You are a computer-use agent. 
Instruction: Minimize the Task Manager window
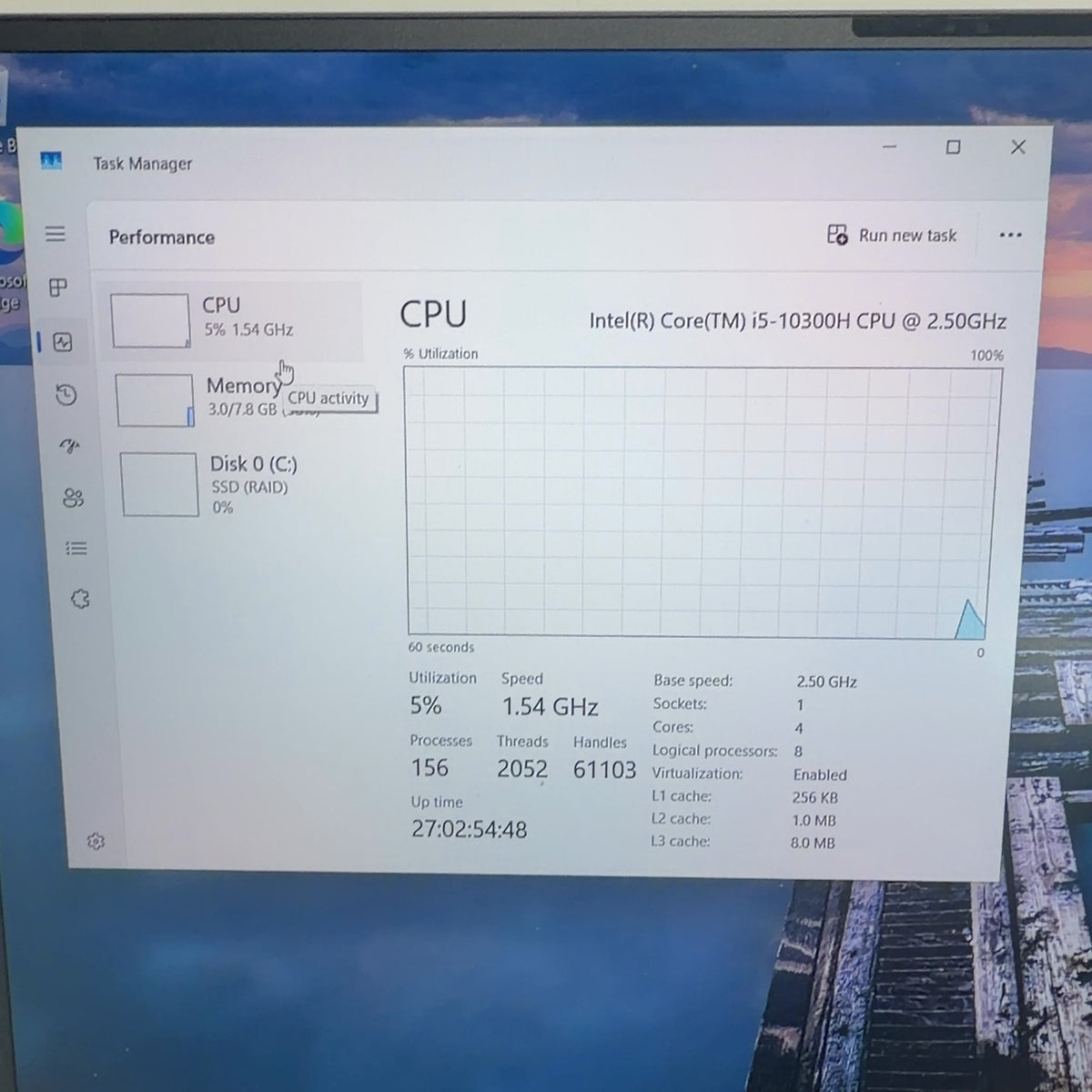890,147
